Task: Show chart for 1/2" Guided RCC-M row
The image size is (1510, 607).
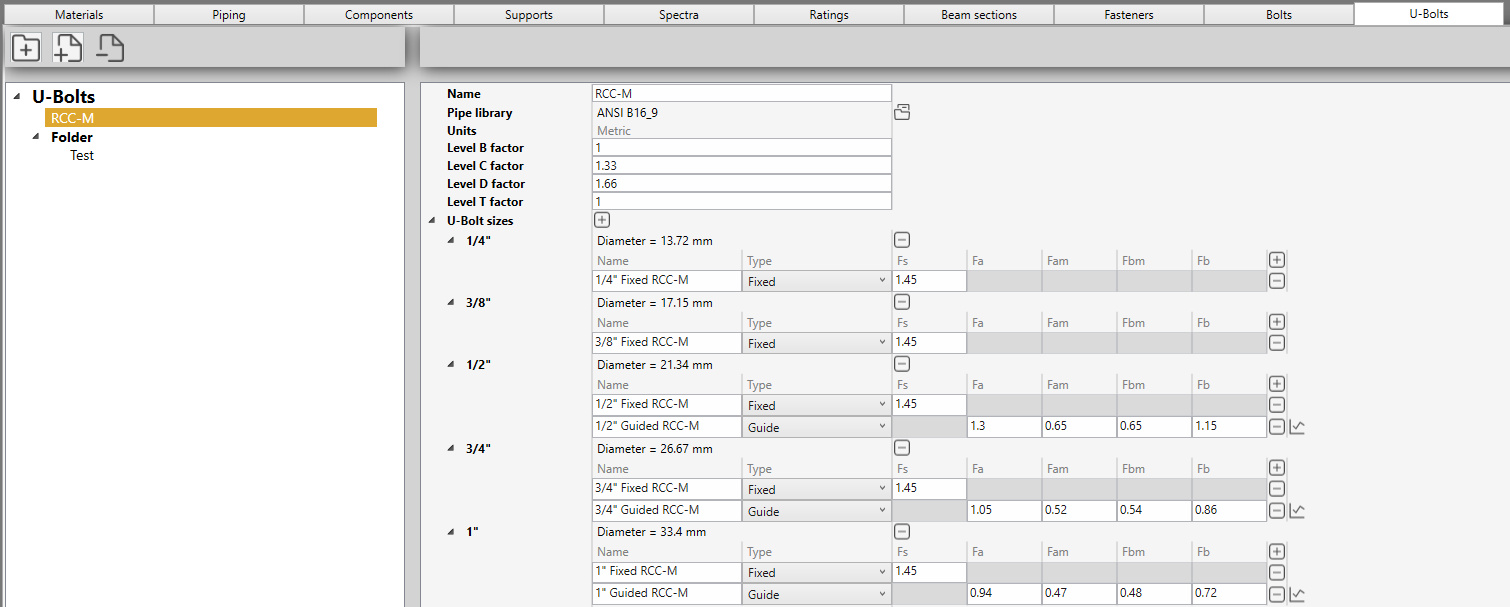Action: click(x=1297, y=427)
